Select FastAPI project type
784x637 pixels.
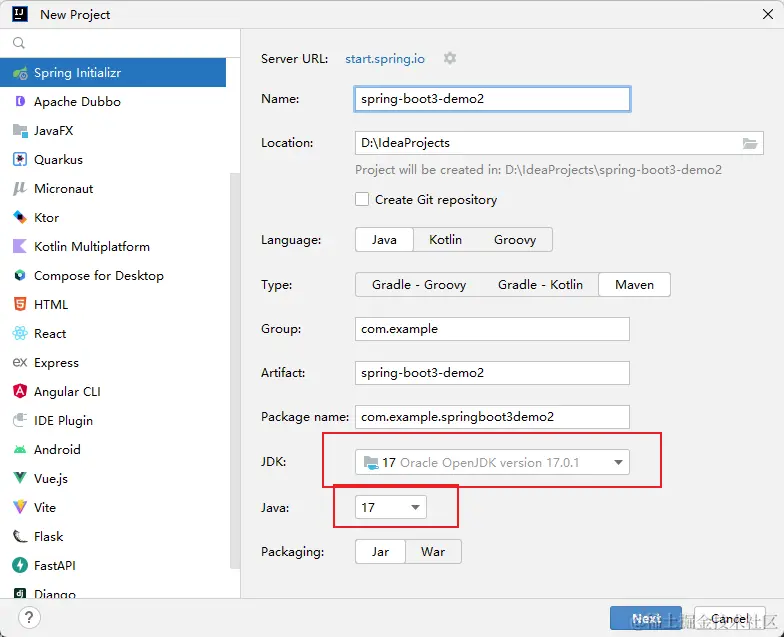[x=113, y=566]
